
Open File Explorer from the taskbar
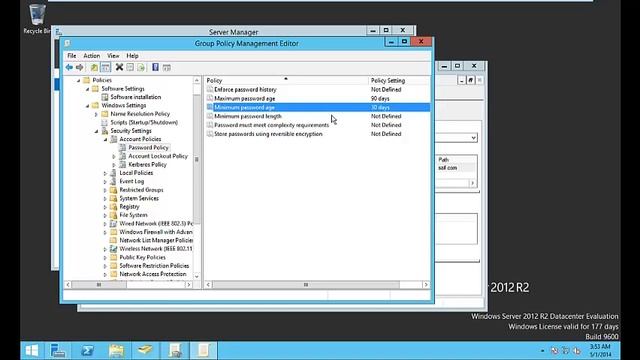tap(116, 351)
